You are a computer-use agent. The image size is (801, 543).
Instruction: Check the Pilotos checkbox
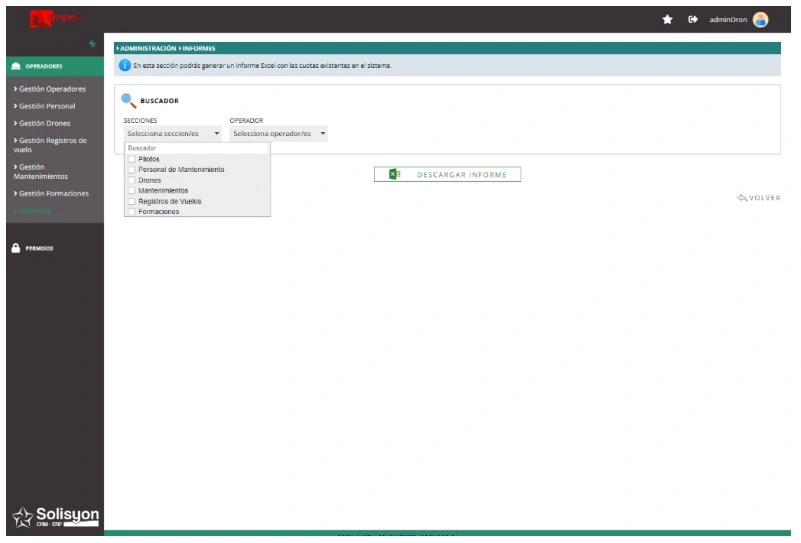[x=132, y=159]
